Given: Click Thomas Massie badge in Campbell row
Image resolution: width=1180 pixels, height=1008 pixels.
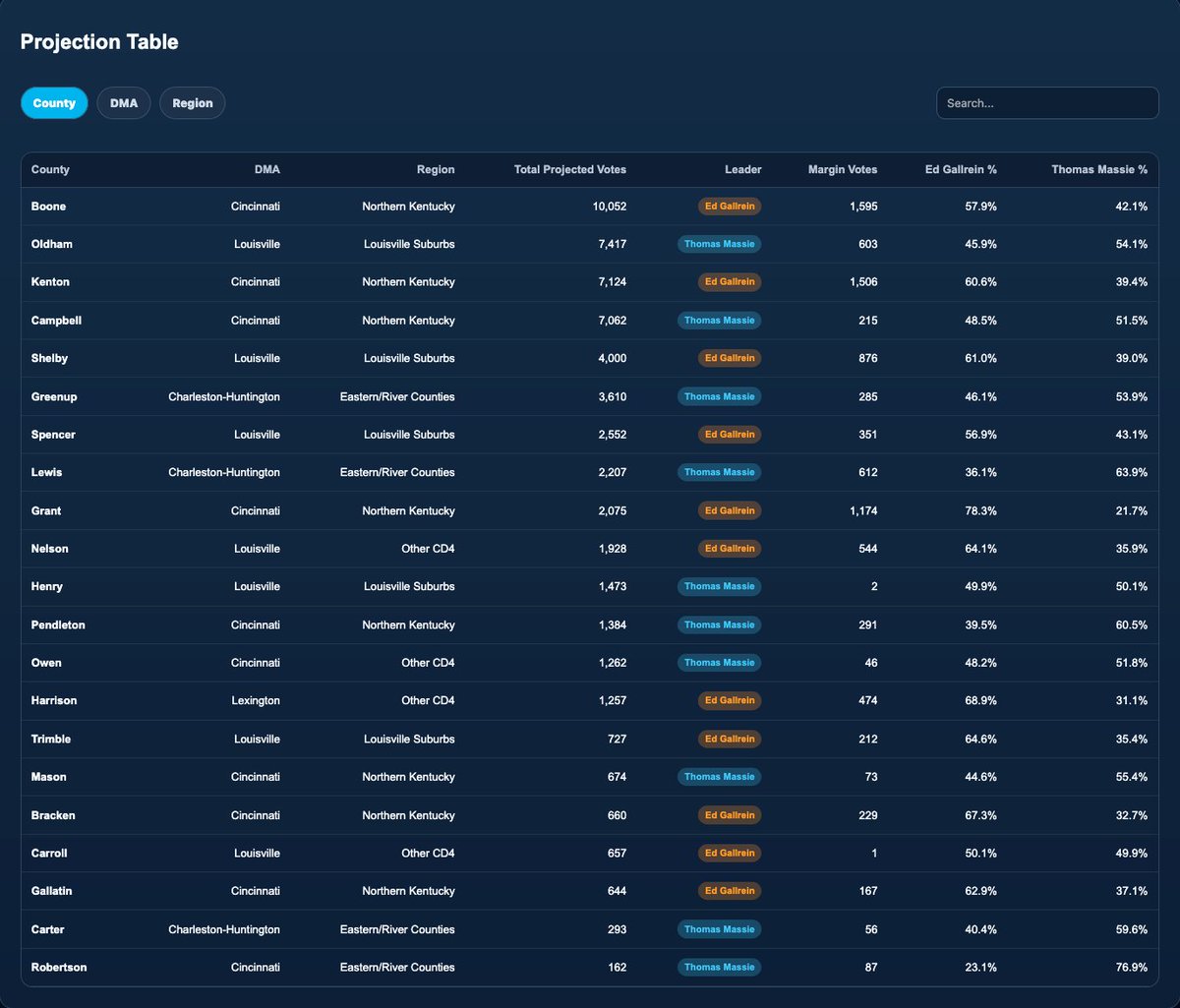Looking at the screenshot, I should coord(720,321).
